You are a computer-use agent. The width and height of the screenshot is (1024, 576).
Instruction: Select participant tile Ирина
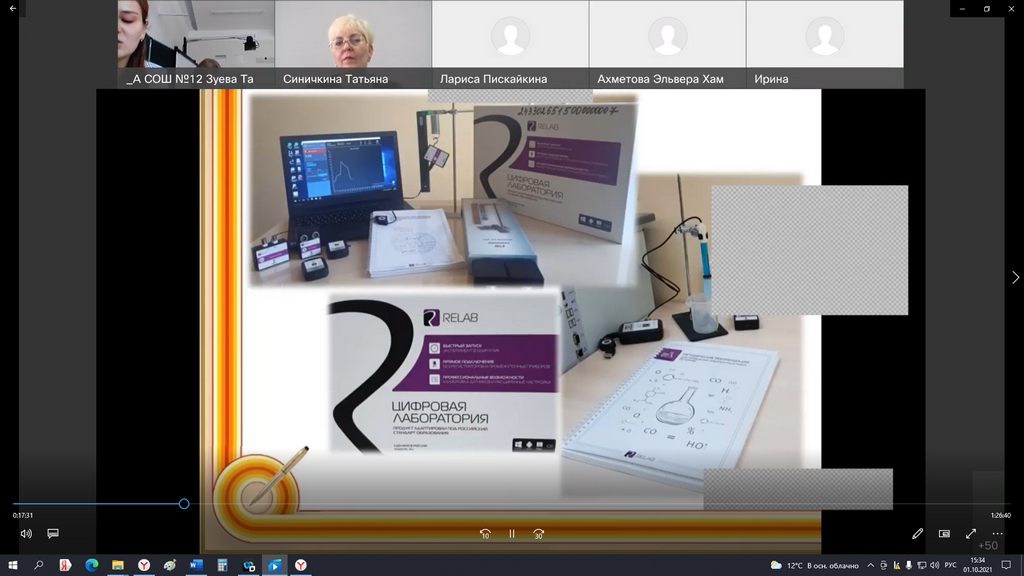click(825, 44)
